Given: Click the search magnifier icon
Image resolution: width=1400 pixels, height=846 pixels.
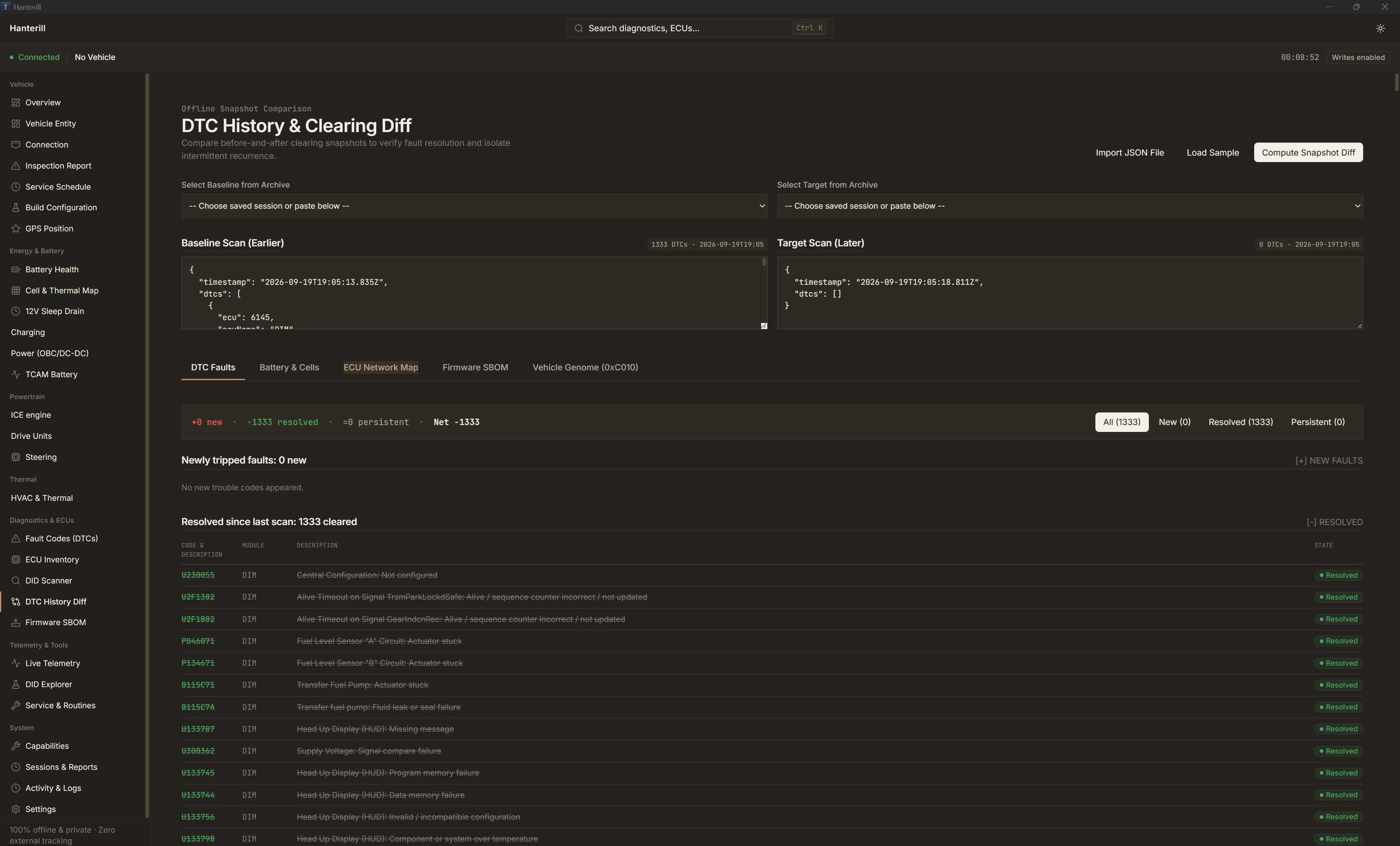Looking at the screenshot, I should (x=578, y=28).
